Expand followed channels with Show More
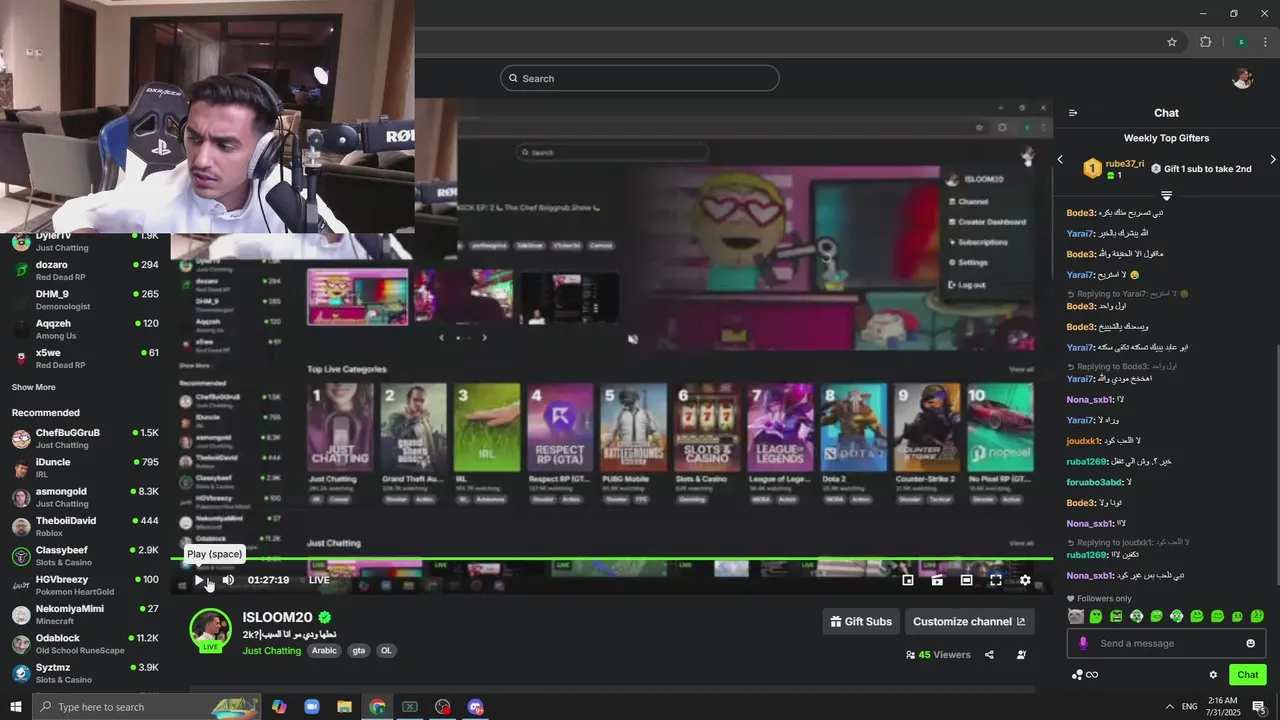Viewport: 1280px width, 720px height. click(34, 387)
